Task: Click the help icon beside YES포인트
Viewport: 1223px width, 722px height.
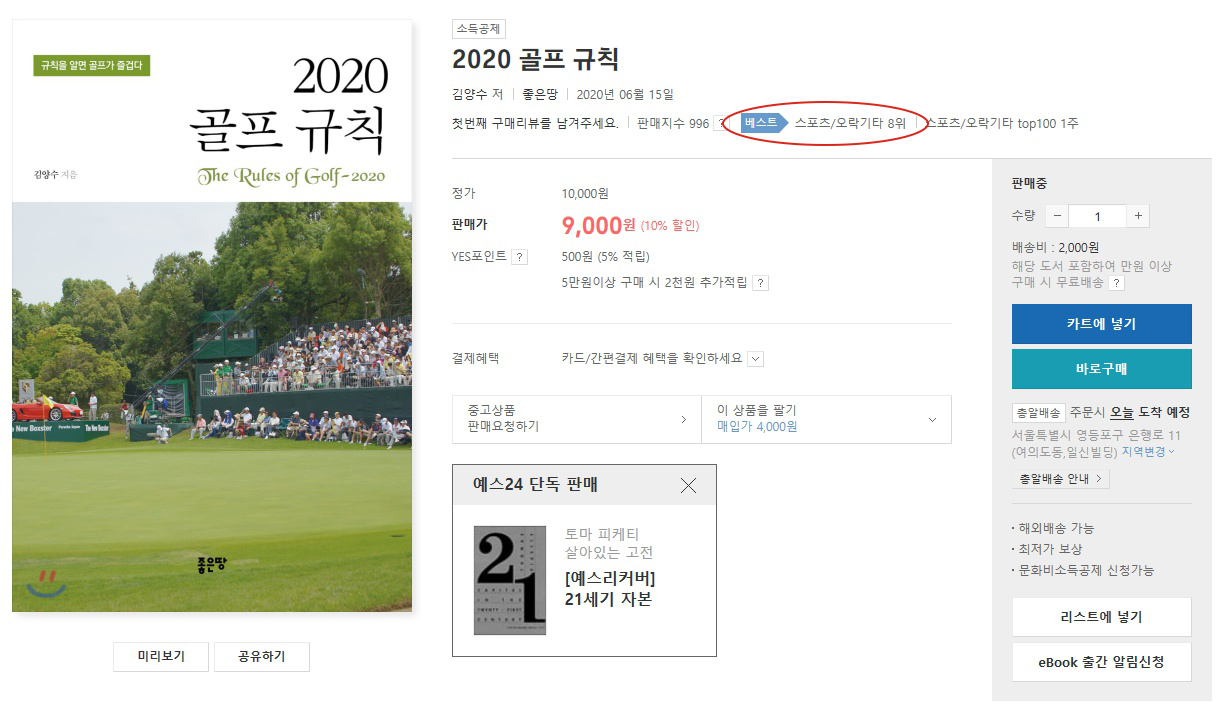Action: [519, 257]
